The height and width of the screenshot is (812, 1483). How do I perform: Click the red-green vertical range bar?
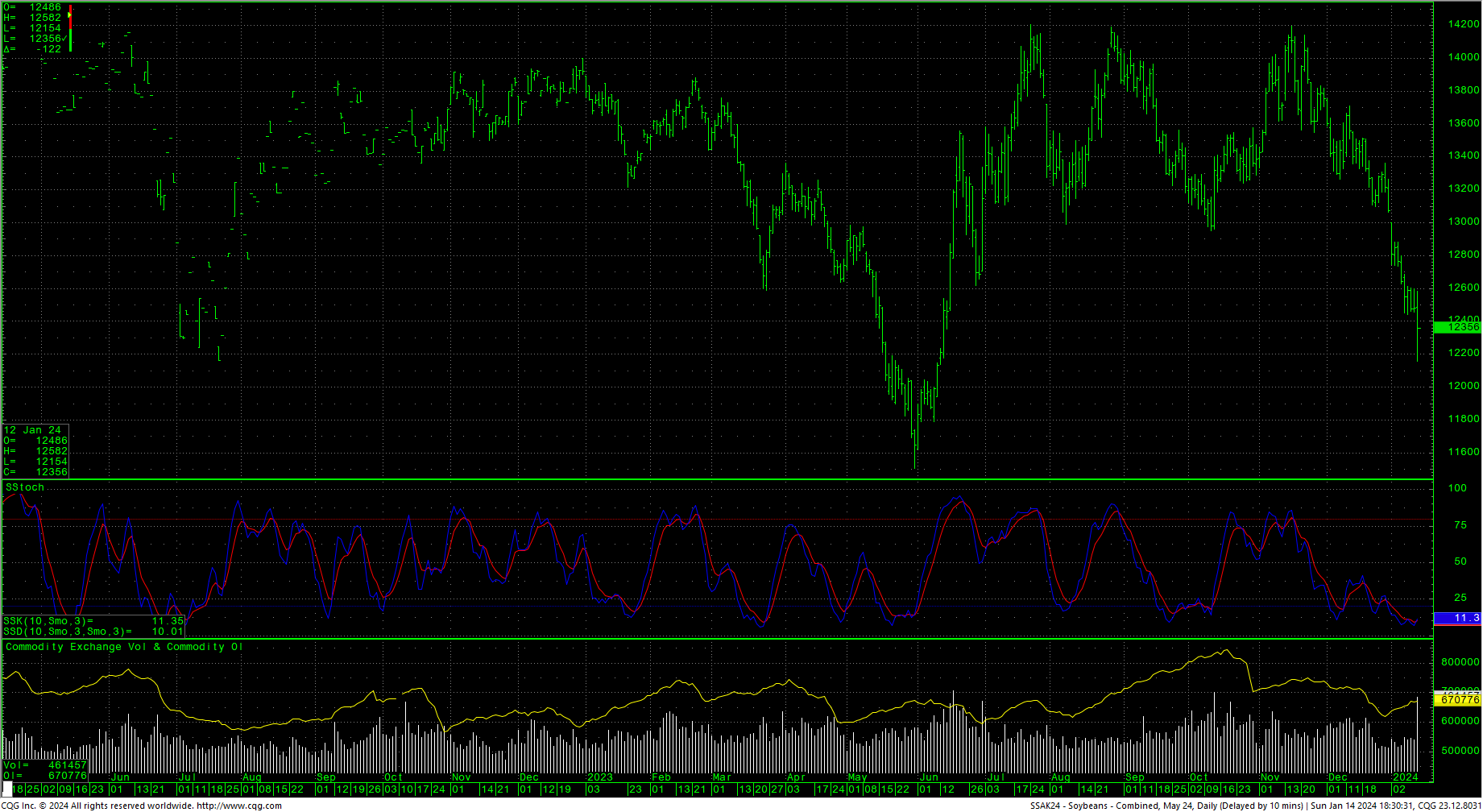click(x=71, y=28)
